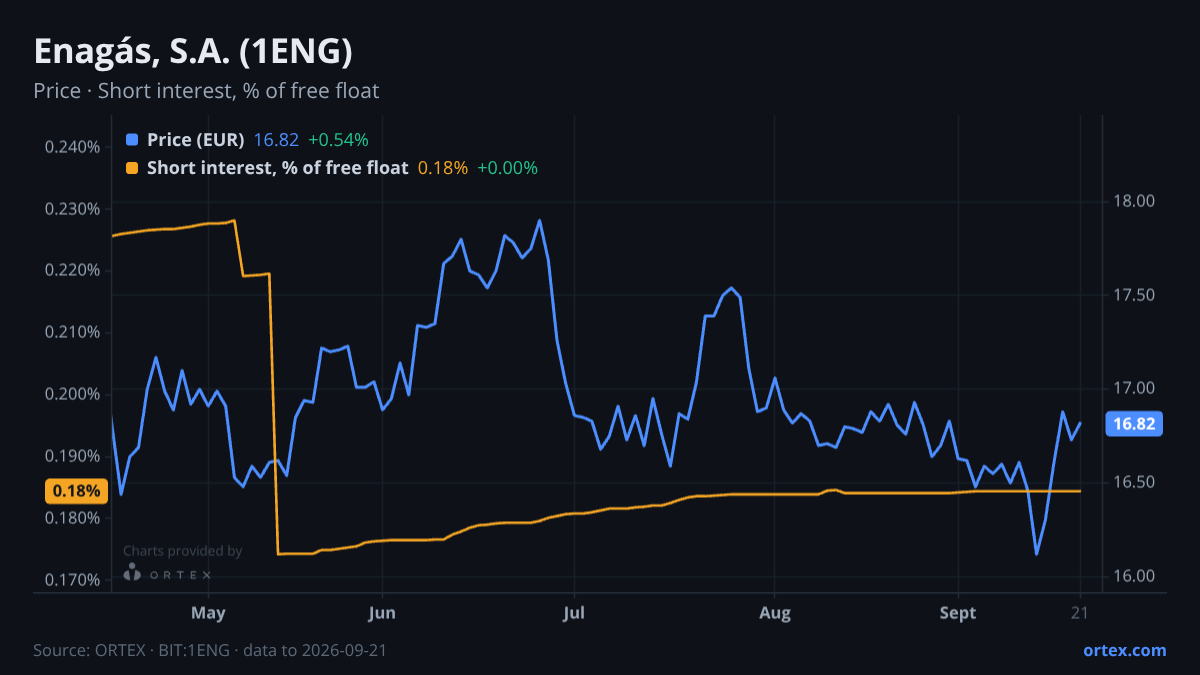
Task: Click the orange Short interest legend swatch
Action: pos(132,168)
